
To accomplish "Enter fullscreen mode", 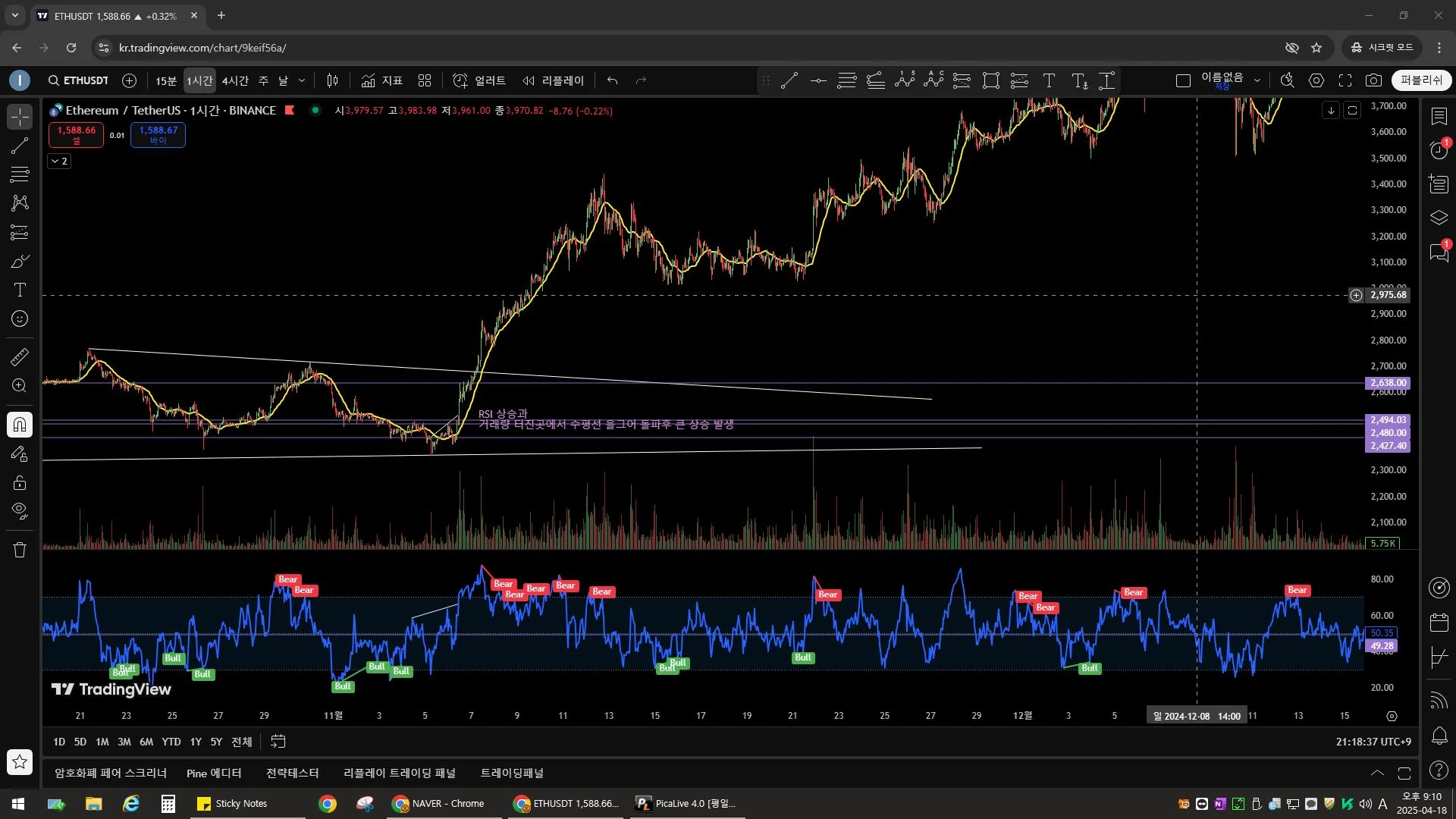I will [1345, 80].
